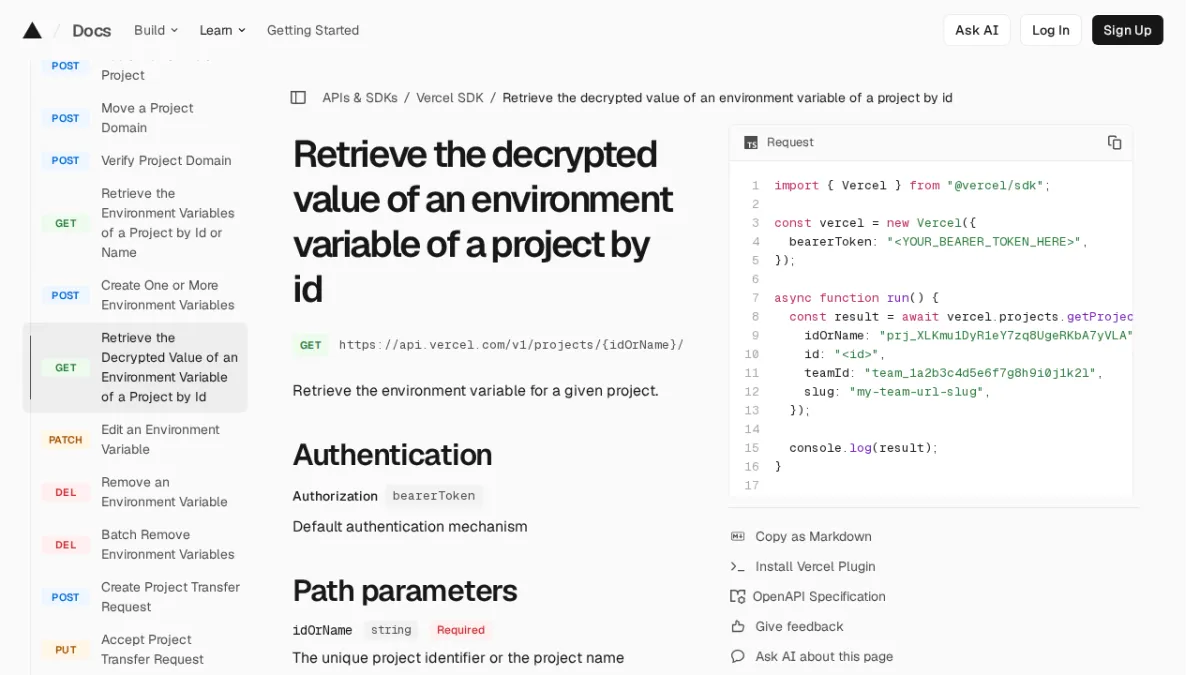
Task: Click the endpoint URL next to GET badge
Action: point(511,345)
